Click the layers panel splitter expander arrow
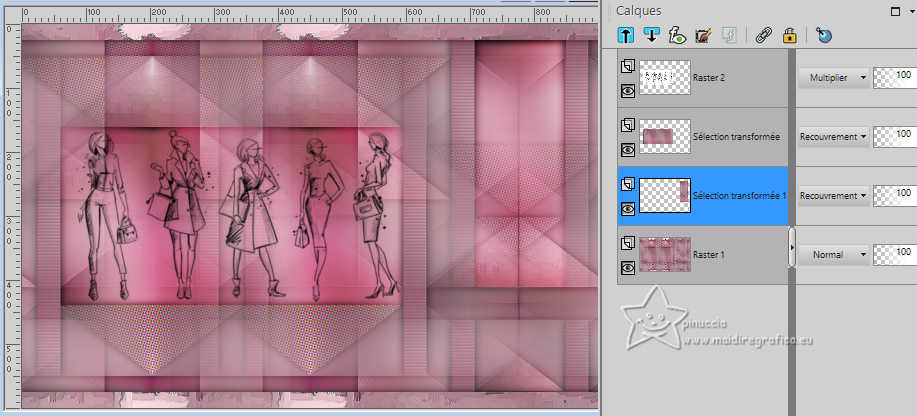Viewport: 917px width, 416px height. (792, 247)
